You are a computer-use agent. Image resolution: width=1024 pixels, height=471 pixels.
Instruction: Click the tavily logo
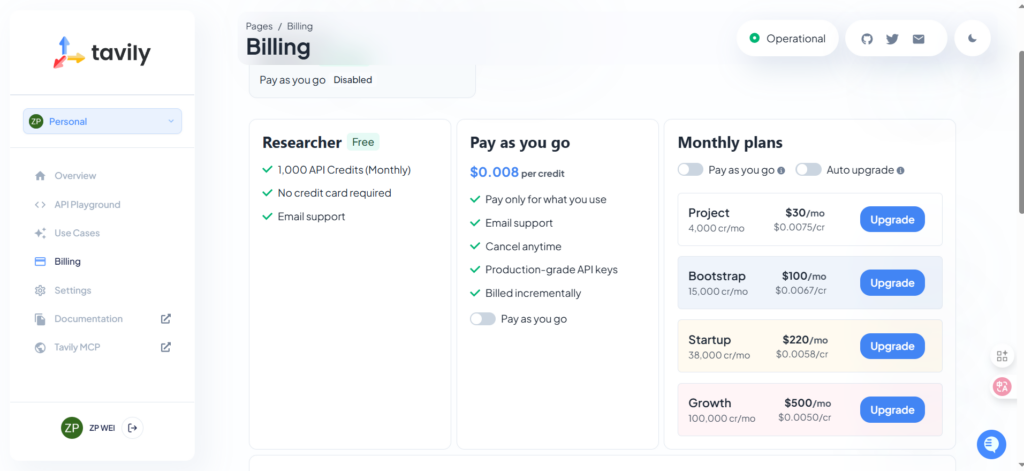(102, 52)
